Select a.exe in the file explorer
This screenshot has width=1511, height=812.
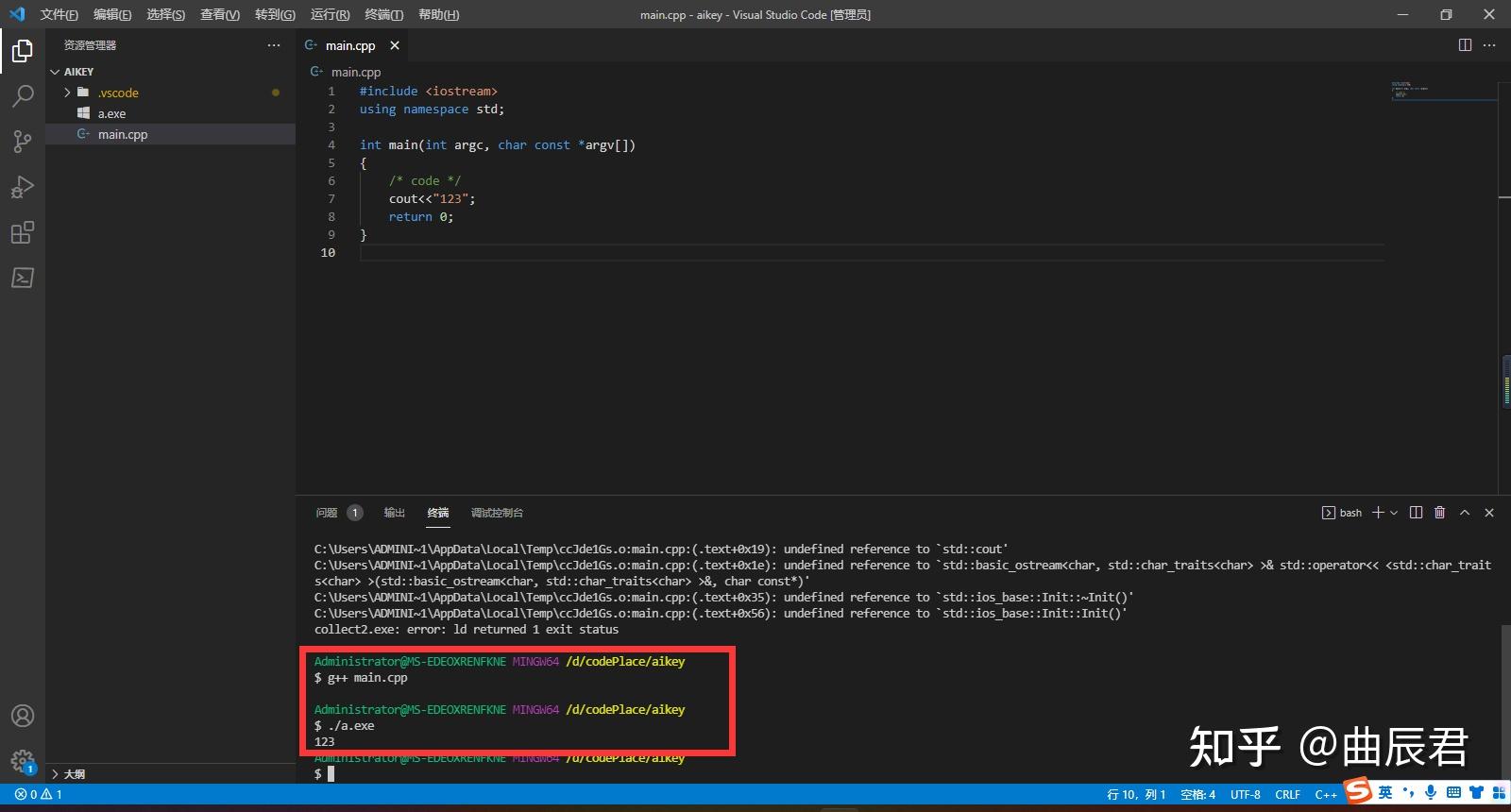[x=170, y=113]
